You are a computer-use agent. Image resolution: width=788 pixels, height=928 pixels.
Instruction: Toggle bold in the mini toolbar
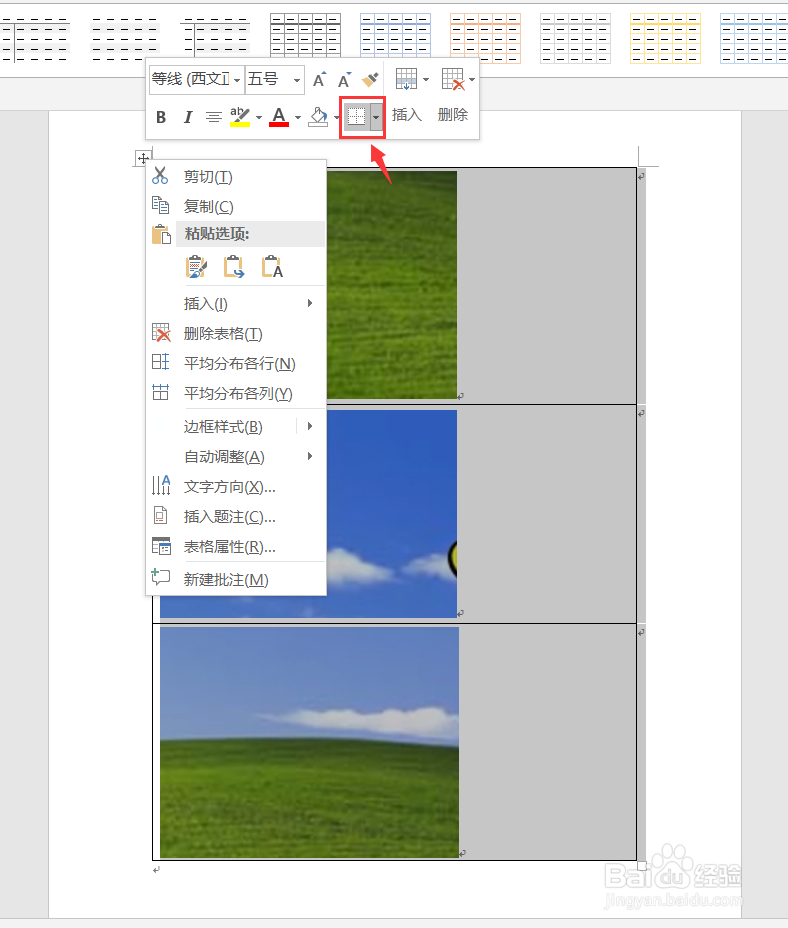pyautogui.click(x=161, y=117)
